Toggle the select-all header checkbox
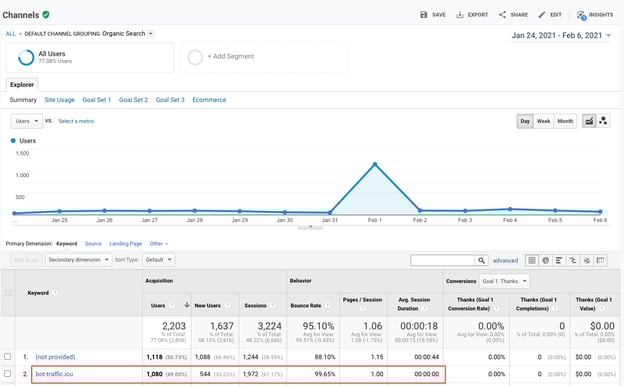The image size is (624, 386). click(8, 293)
